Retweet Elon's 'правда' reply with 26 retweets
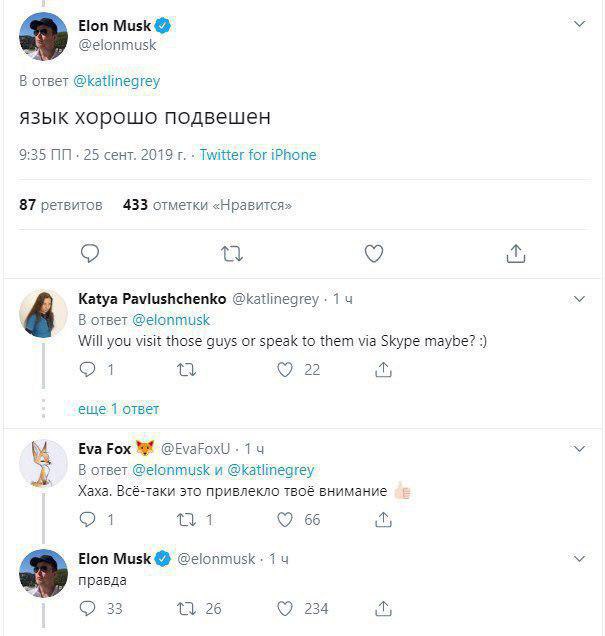This screenshot has width=605, height=636. 186,608
